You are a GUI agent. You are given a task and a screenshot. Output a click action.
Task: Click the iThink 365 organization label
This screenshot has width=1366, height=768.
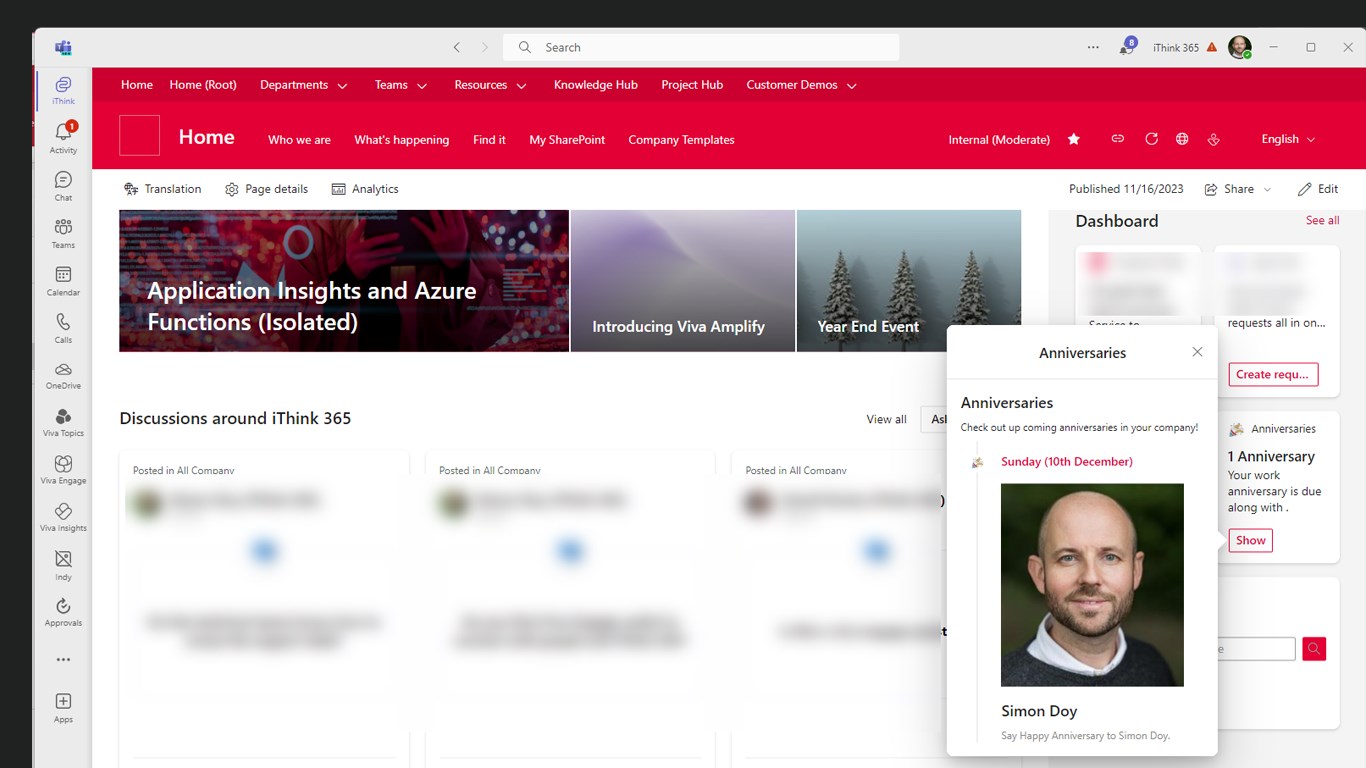tap(1176, 47)
